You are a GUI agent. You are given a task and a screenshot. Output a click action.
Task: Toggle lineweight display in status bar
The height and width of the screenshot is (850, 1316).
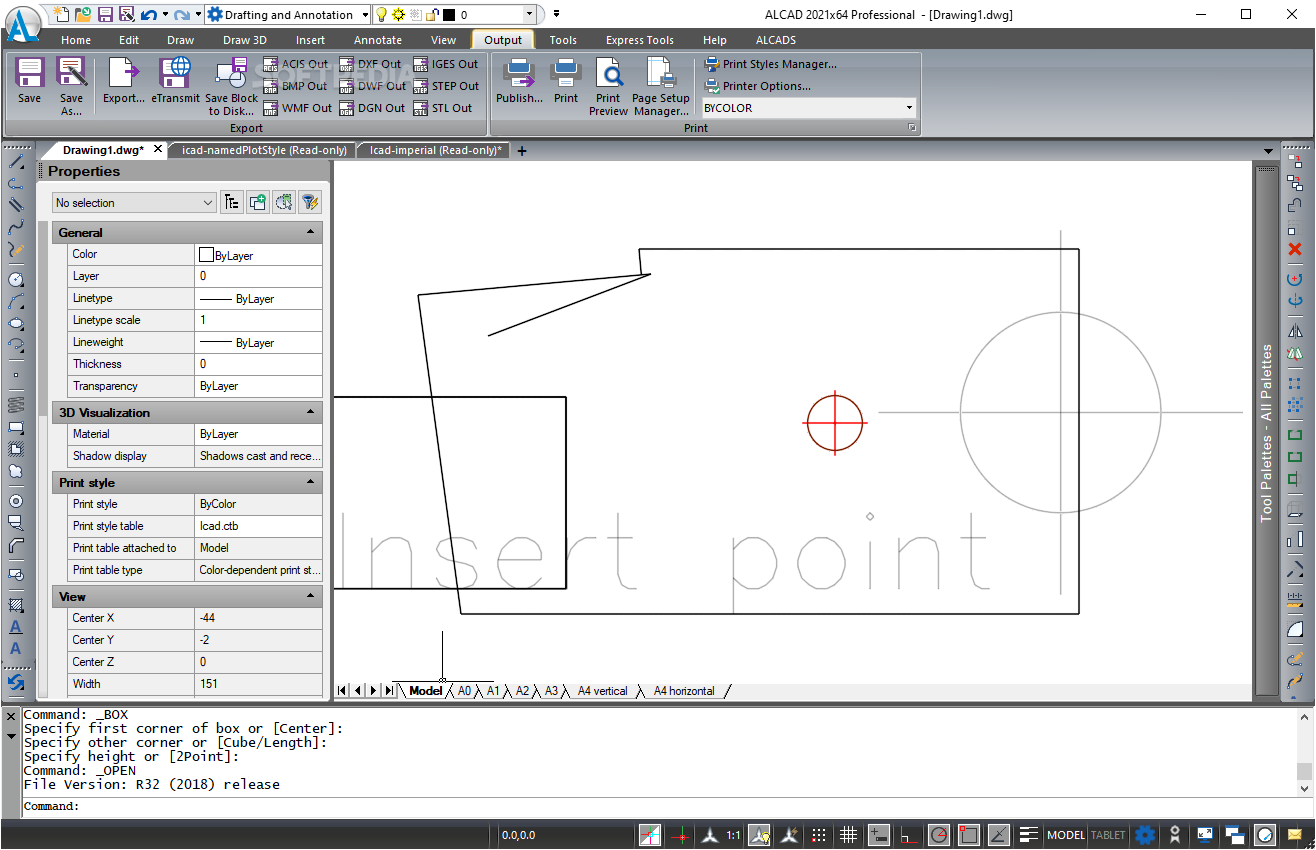(x=1028, y=835)
